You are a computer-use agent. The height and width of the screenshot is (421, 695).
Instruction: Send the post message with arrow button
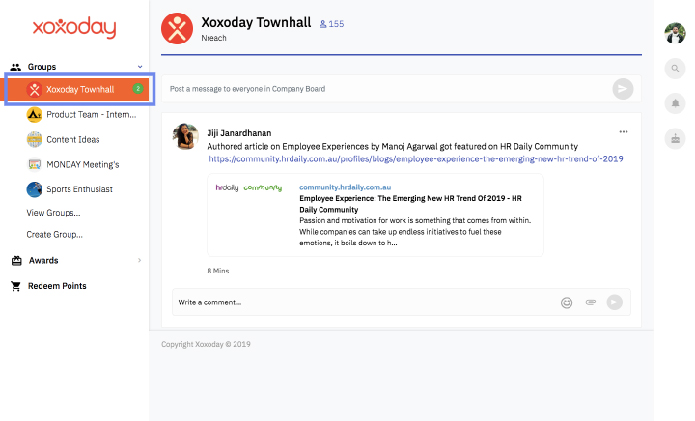coord(623,89)
